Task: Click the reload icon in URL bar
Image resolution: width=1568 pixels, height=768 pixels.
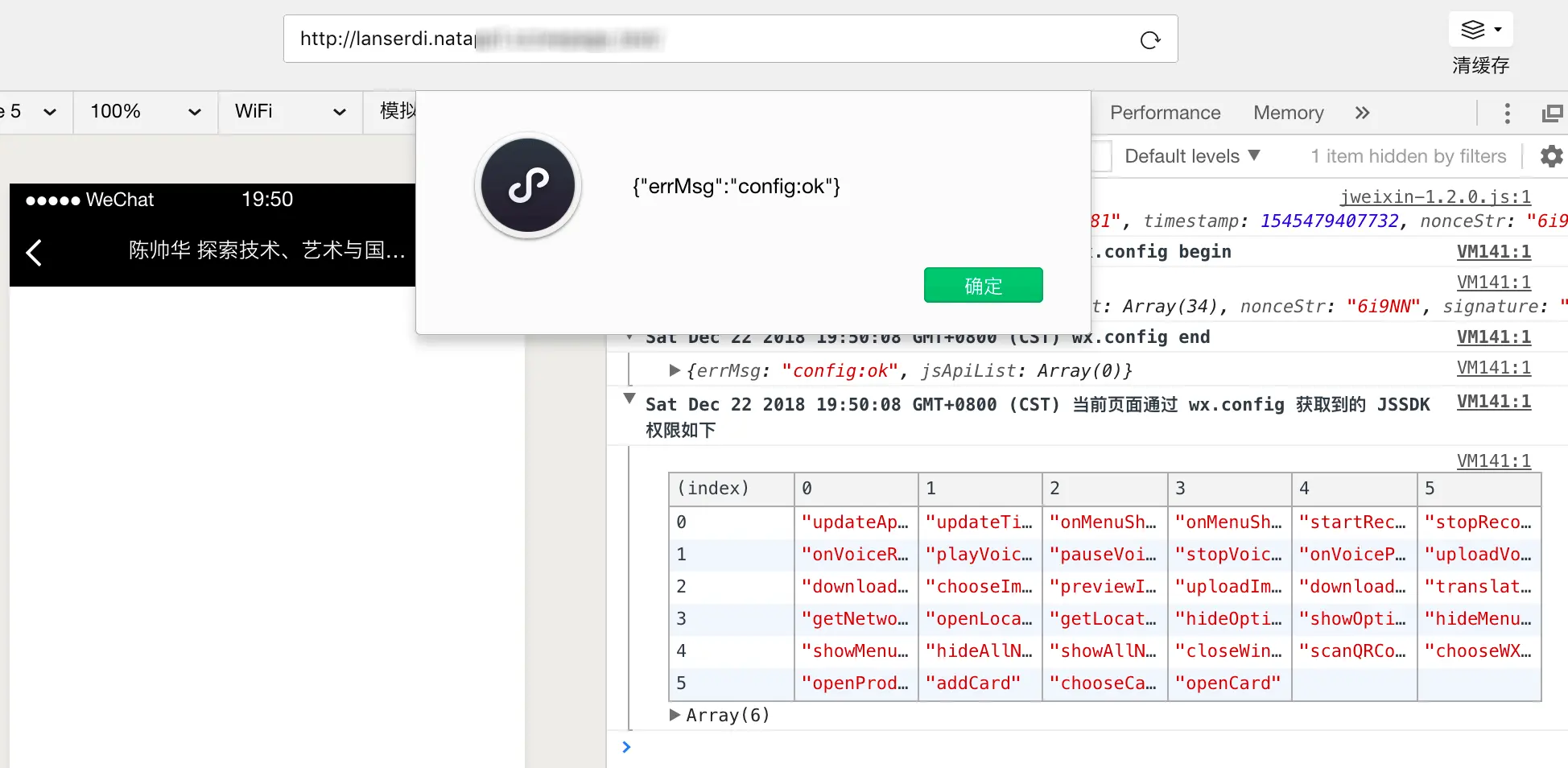Action: [x=1150, y=39]
